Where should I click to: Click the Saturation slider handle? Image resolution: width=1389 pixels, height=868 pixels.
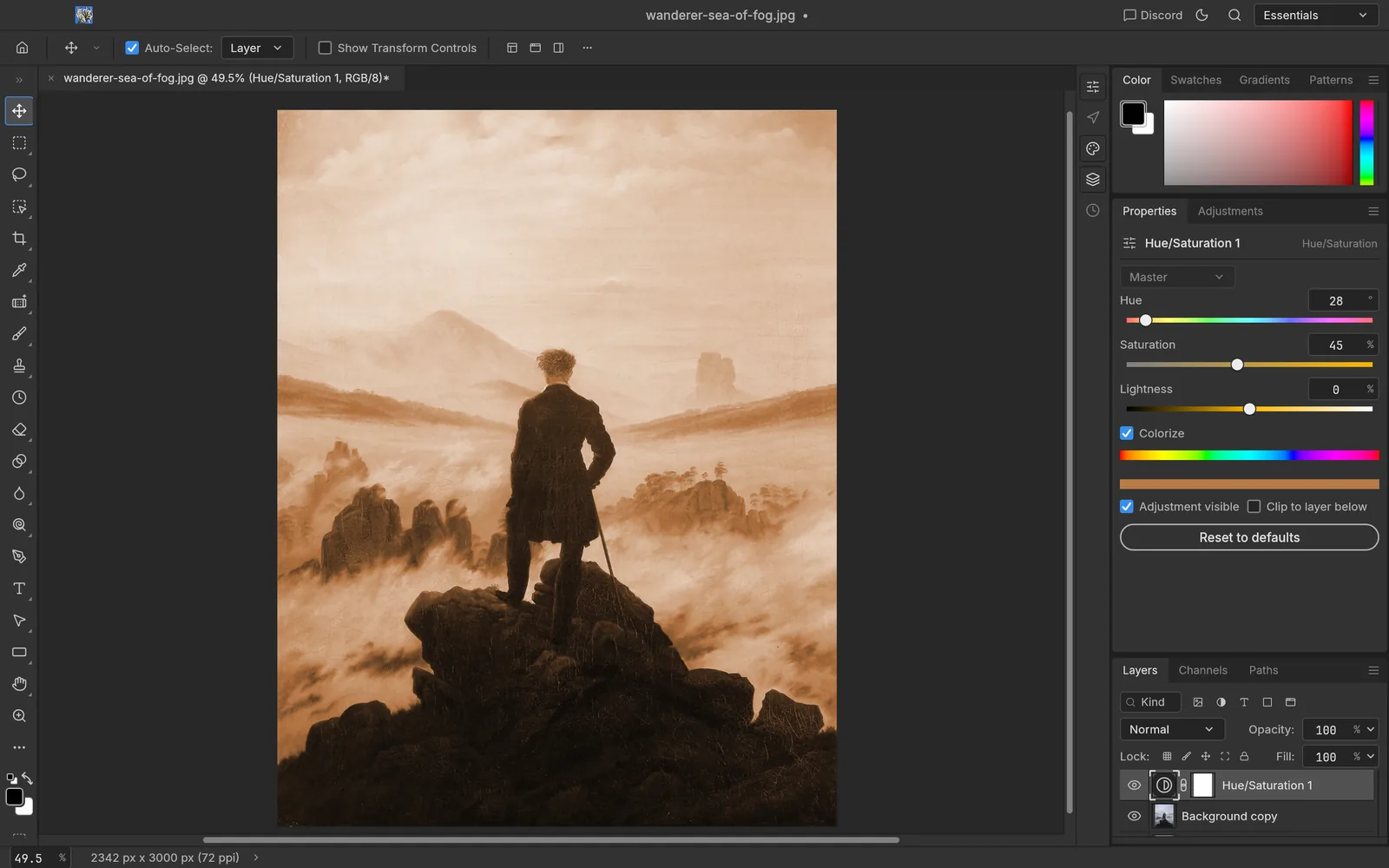tap(1237, 365)
